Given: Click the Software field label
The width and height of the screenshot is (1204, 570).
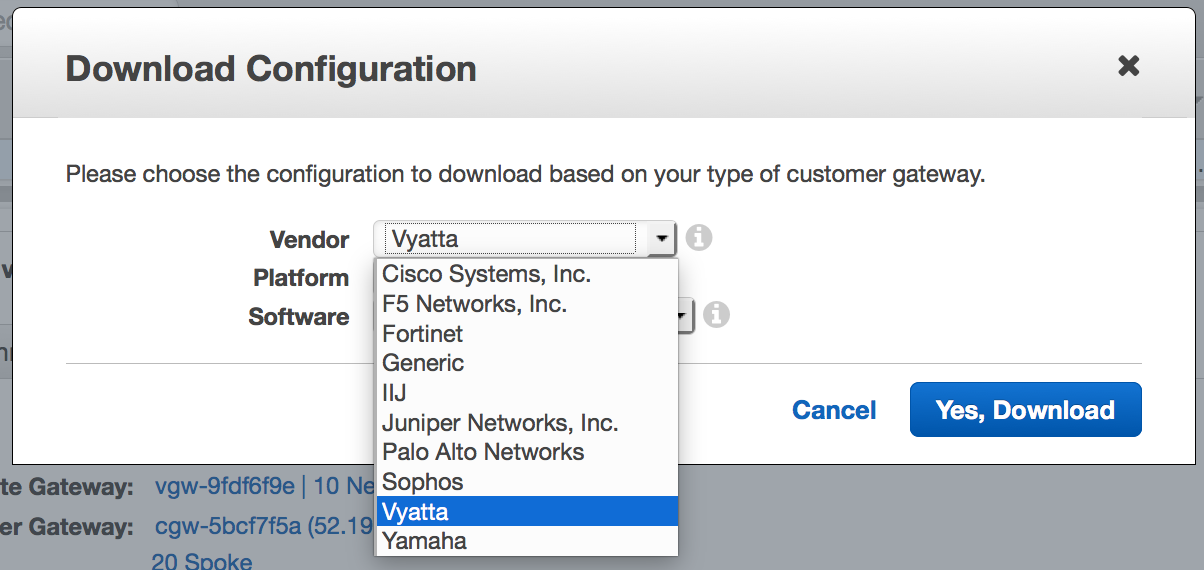Looking at the screenshot, I should coord(299,317).
